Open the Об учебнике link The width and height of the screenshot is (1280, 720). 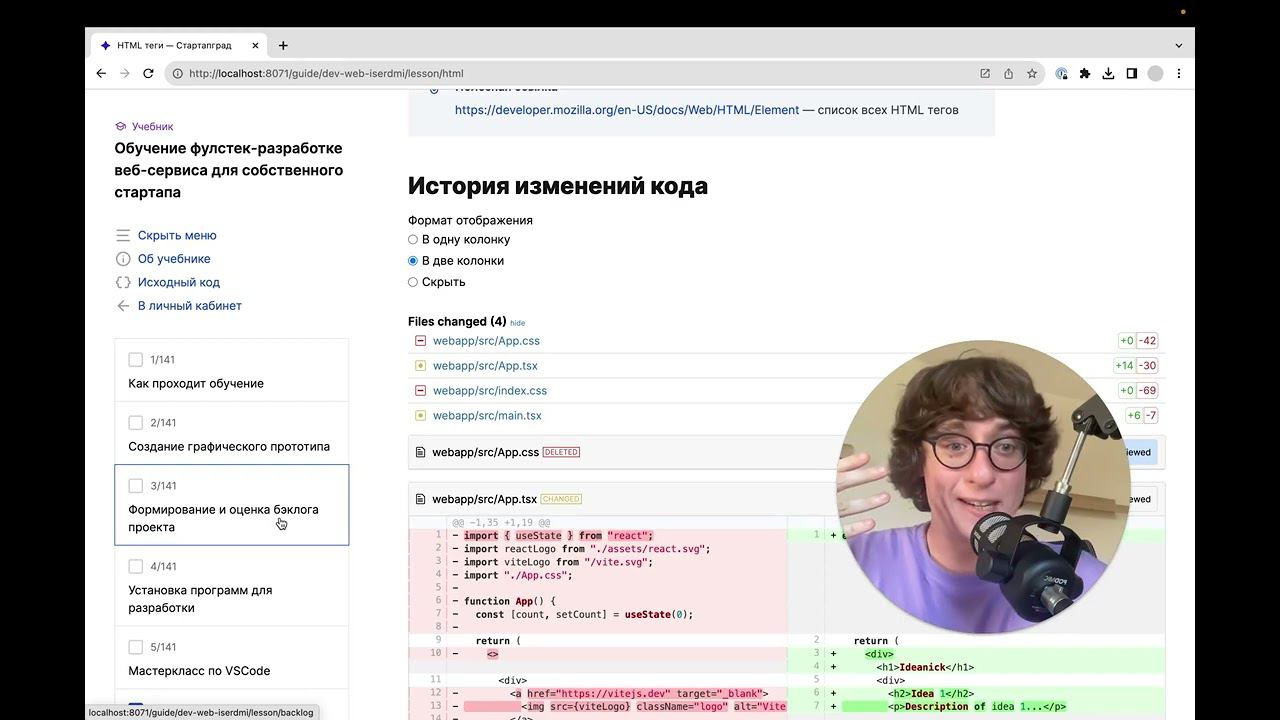click(x=174, y=259)
